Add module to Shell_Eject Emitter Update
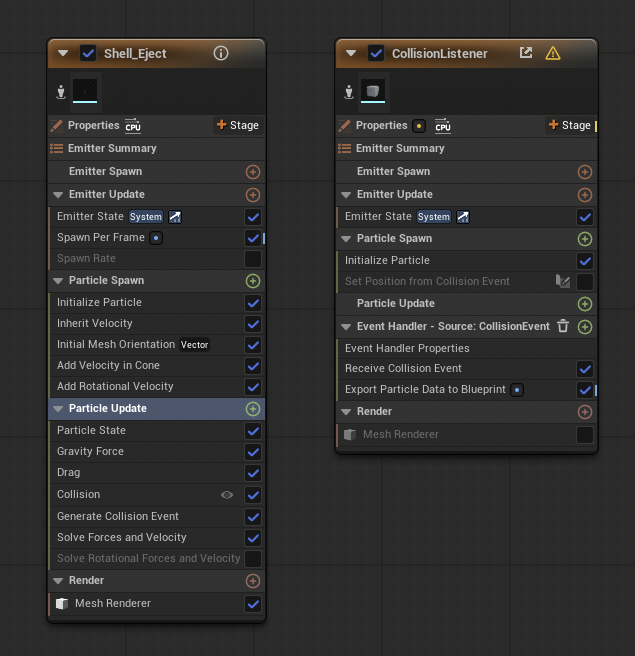Viewport: 635px width, 656px height. [253, 195]
